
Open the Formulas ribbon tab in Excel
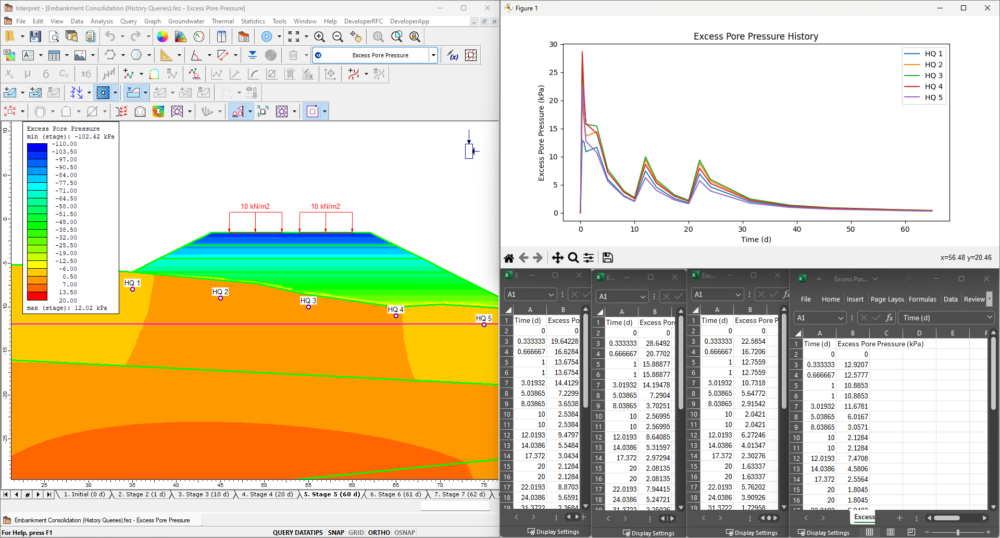pos(922,299)
